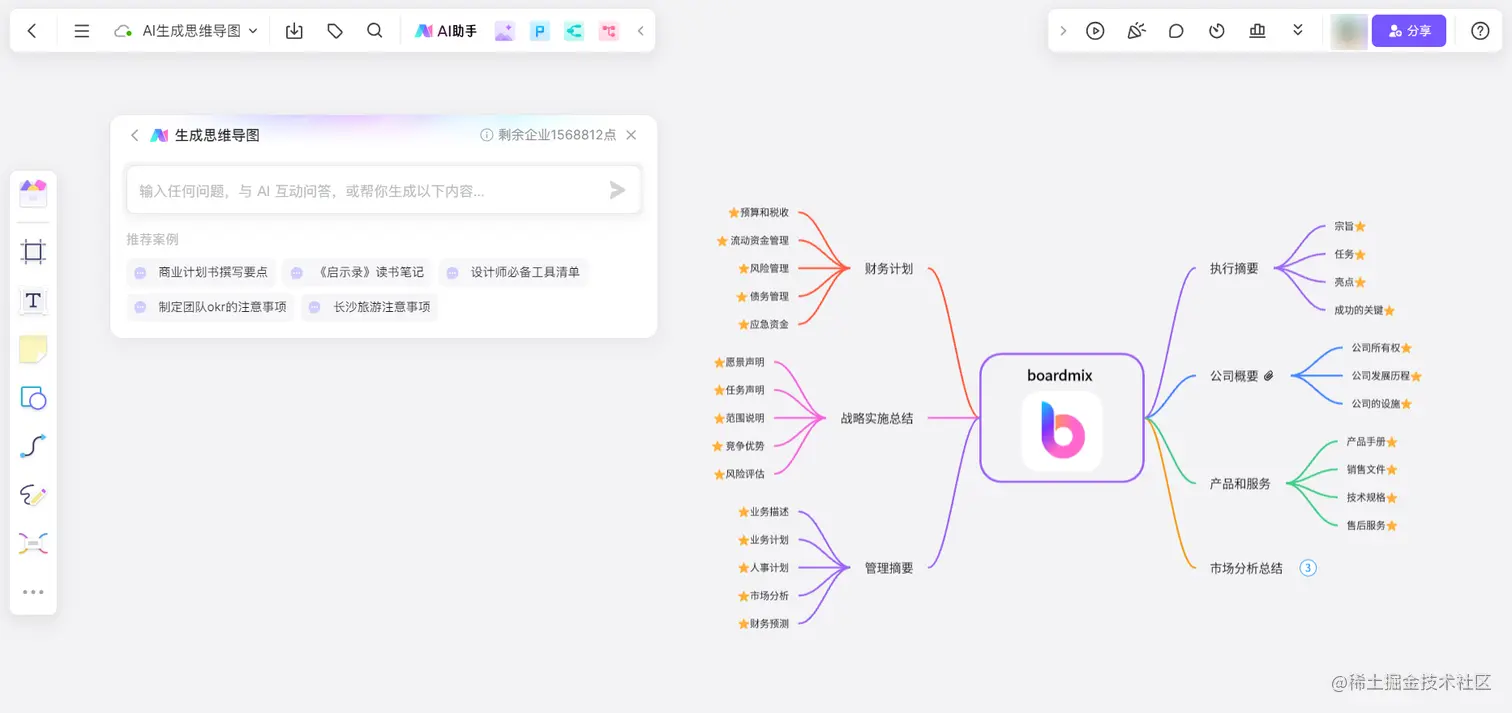The height and width of the screenshot is (713, 1512).
Task: Select the Shapes tool
Action: click(33, 398)
